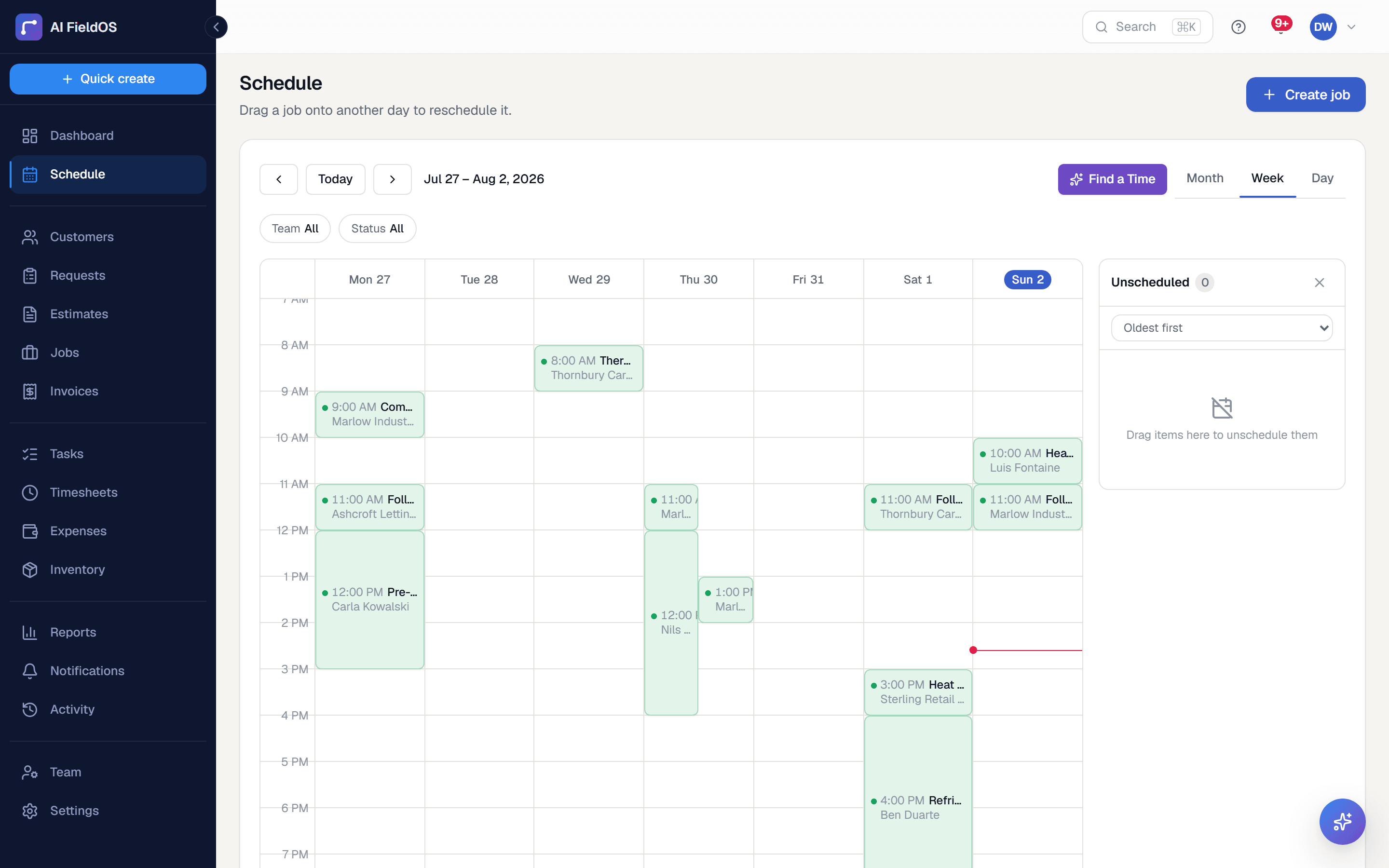Click the Today button

[x=335, y=179]
